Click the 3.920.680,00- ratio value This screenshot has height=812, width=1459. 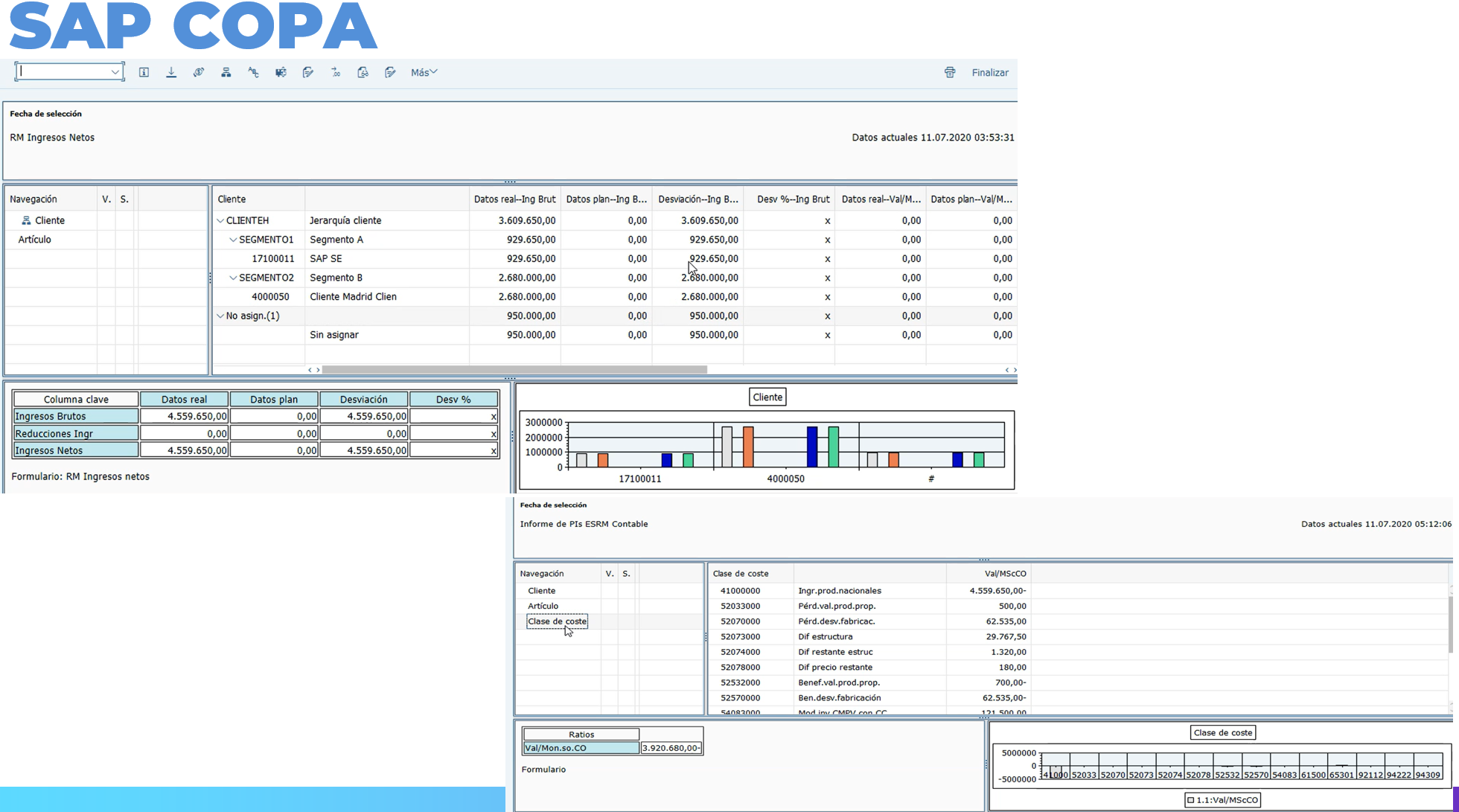671,748
